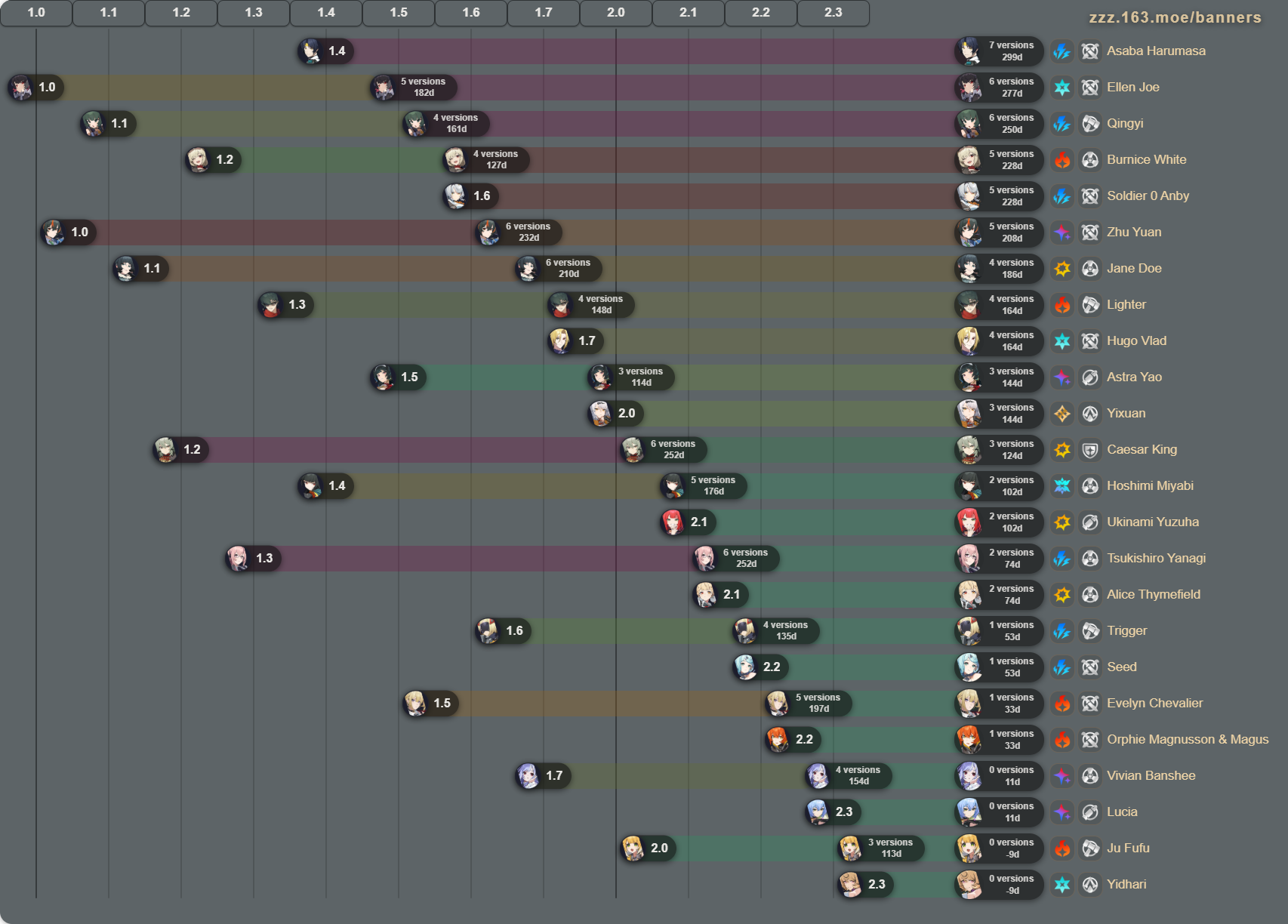Click the 2.0 debut marker on Yixuan's row
The width and height of the screenshot is (1288, 924).
pos(615,414)
